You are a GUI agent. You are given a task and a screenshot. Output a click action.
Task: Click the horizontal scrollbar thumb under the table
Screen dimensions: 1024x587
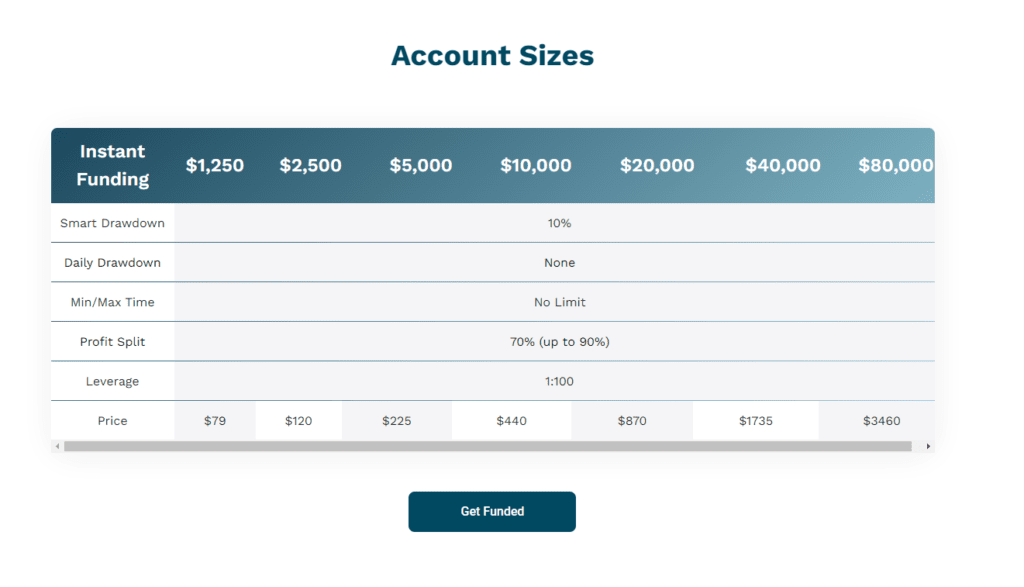pos(488,447)
